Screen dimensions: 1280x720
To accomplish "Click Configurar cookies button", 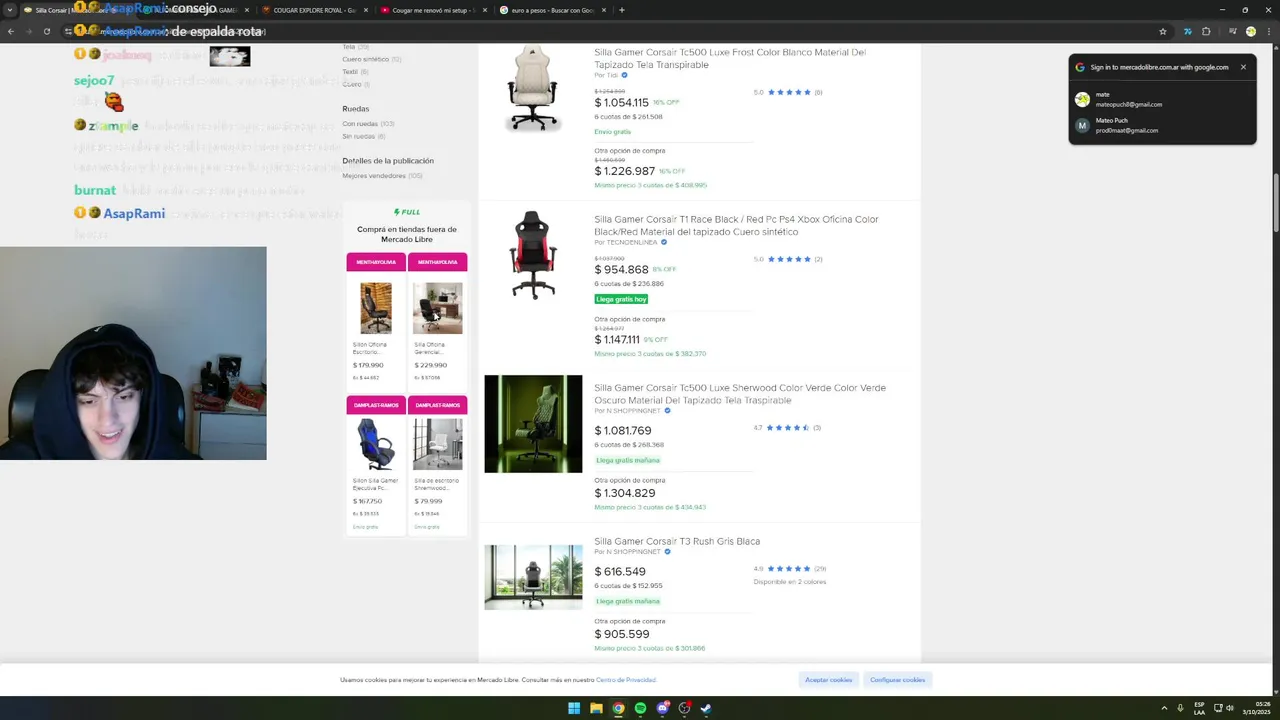I will point(897,679).
